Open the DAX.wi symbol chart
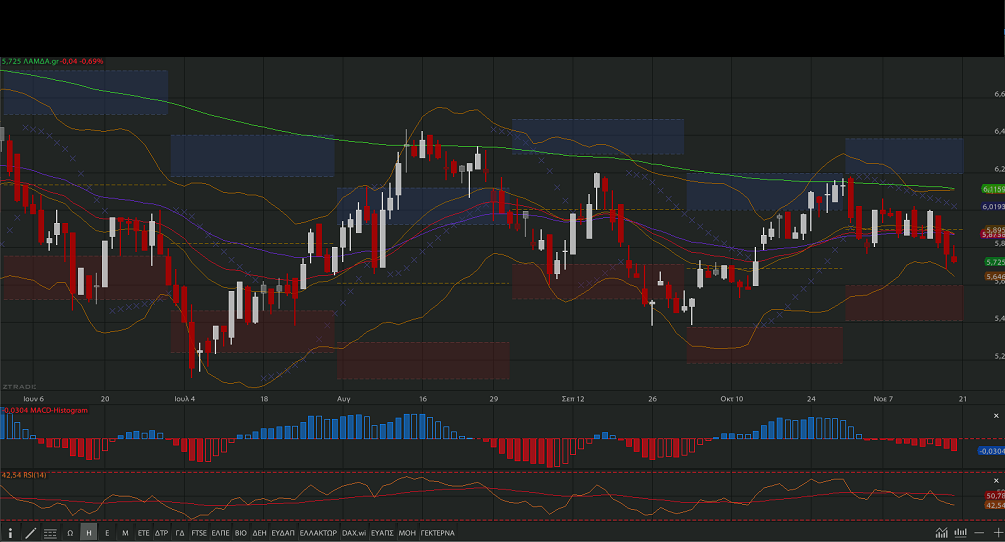The image size is (1005, 542). pos(354,533)
